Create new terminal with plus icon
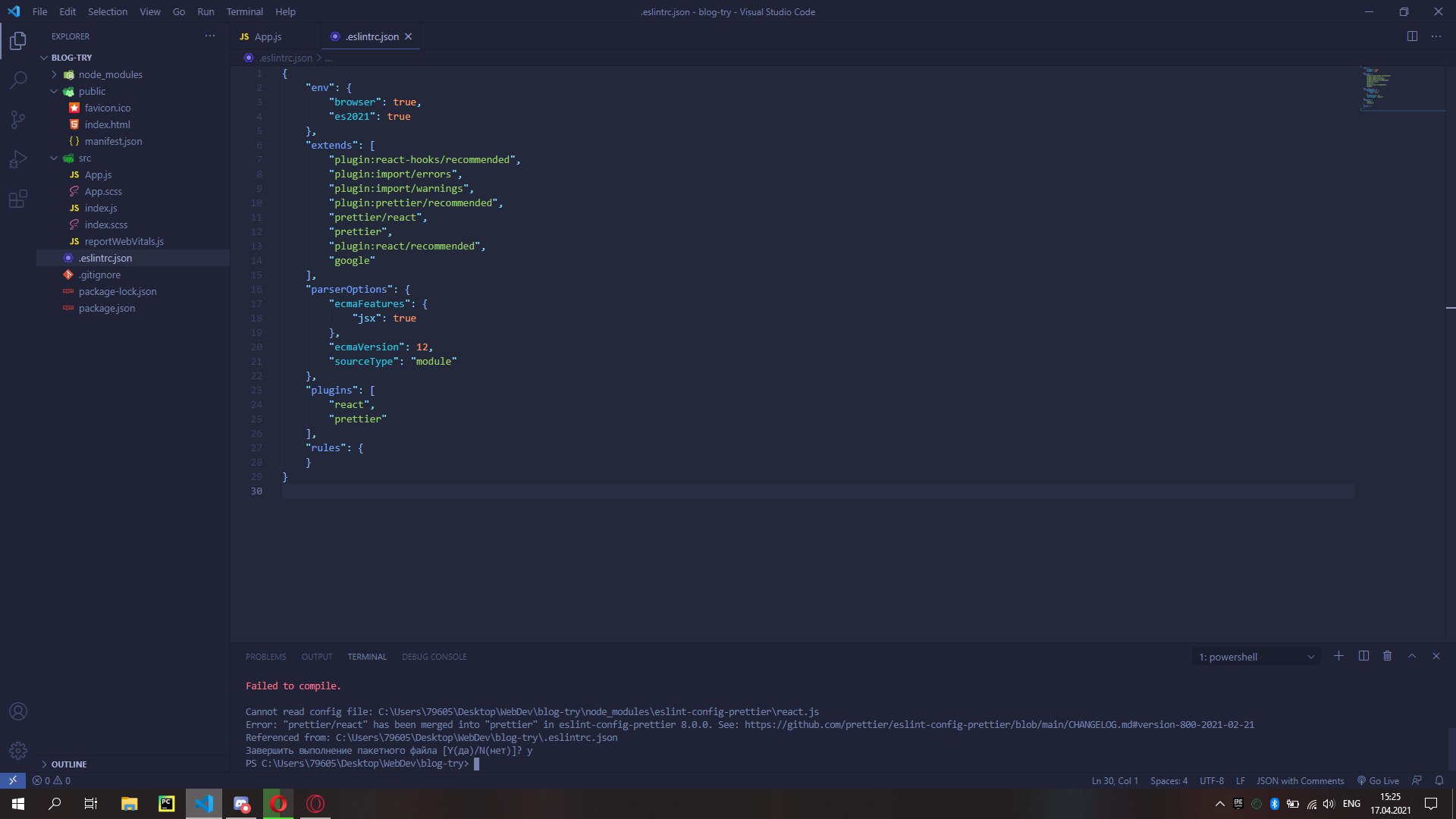Image resolution: width=1456 pixels, height=819 pixels. (x=1338, y=656)
